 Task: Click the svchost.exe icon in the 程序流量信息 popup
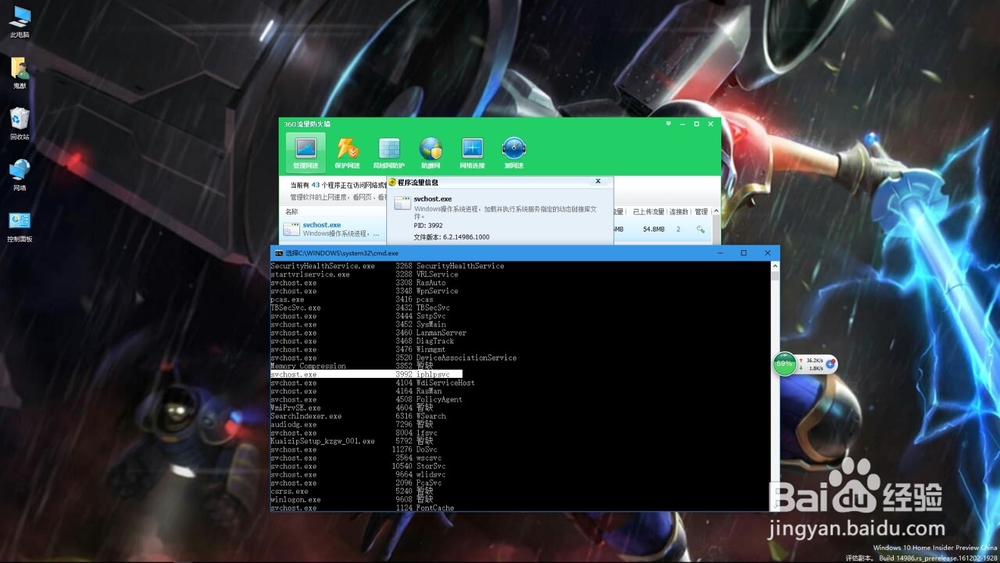[x=402, y=203]
